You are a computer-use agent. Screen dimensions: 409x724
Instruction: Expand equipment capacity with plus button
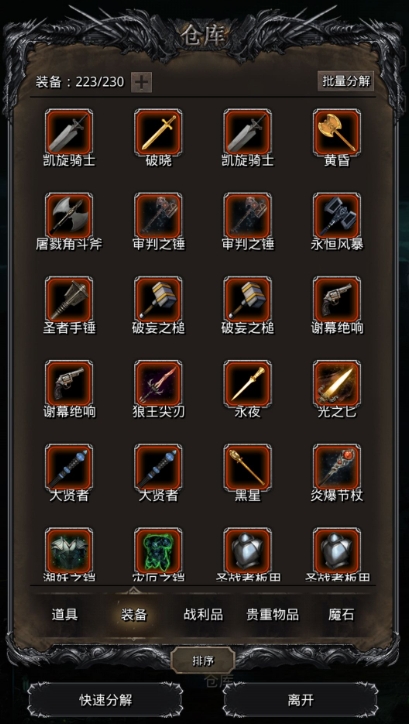tap(141, 82)
